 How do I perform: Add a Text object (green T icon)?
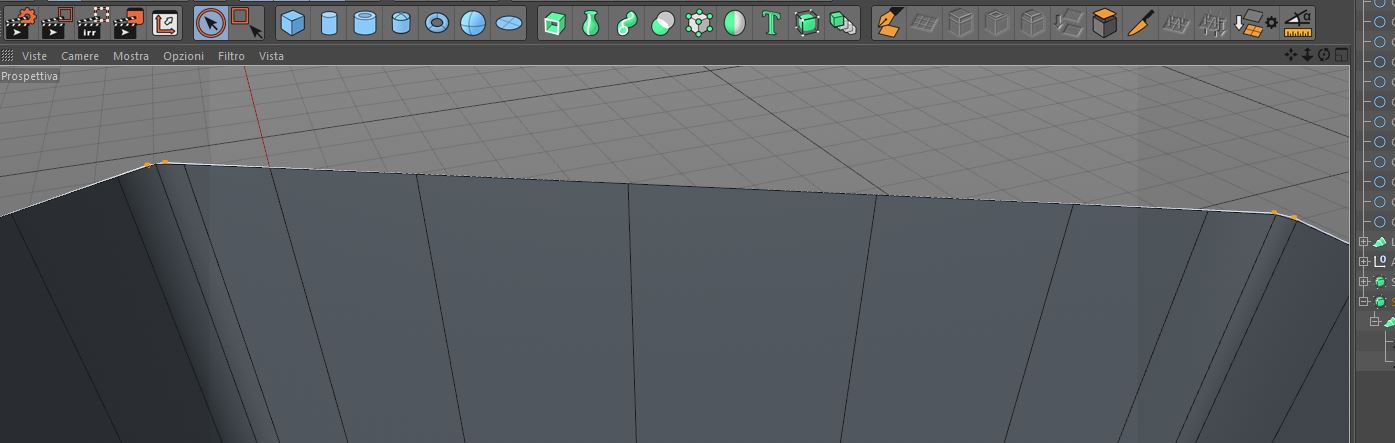[x=771, y=22]
